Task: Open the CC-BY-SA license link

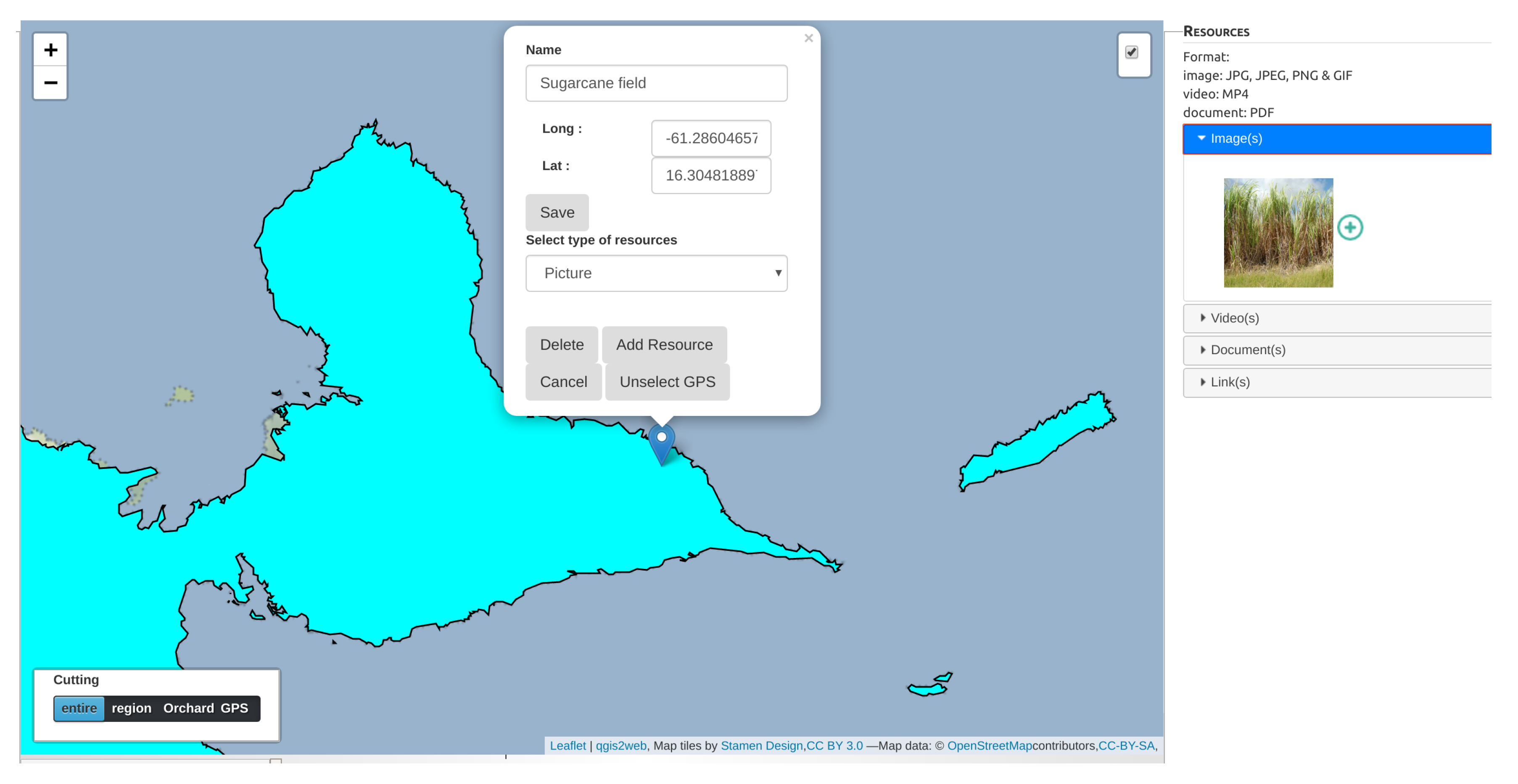Action: [x=1125, y=746]
